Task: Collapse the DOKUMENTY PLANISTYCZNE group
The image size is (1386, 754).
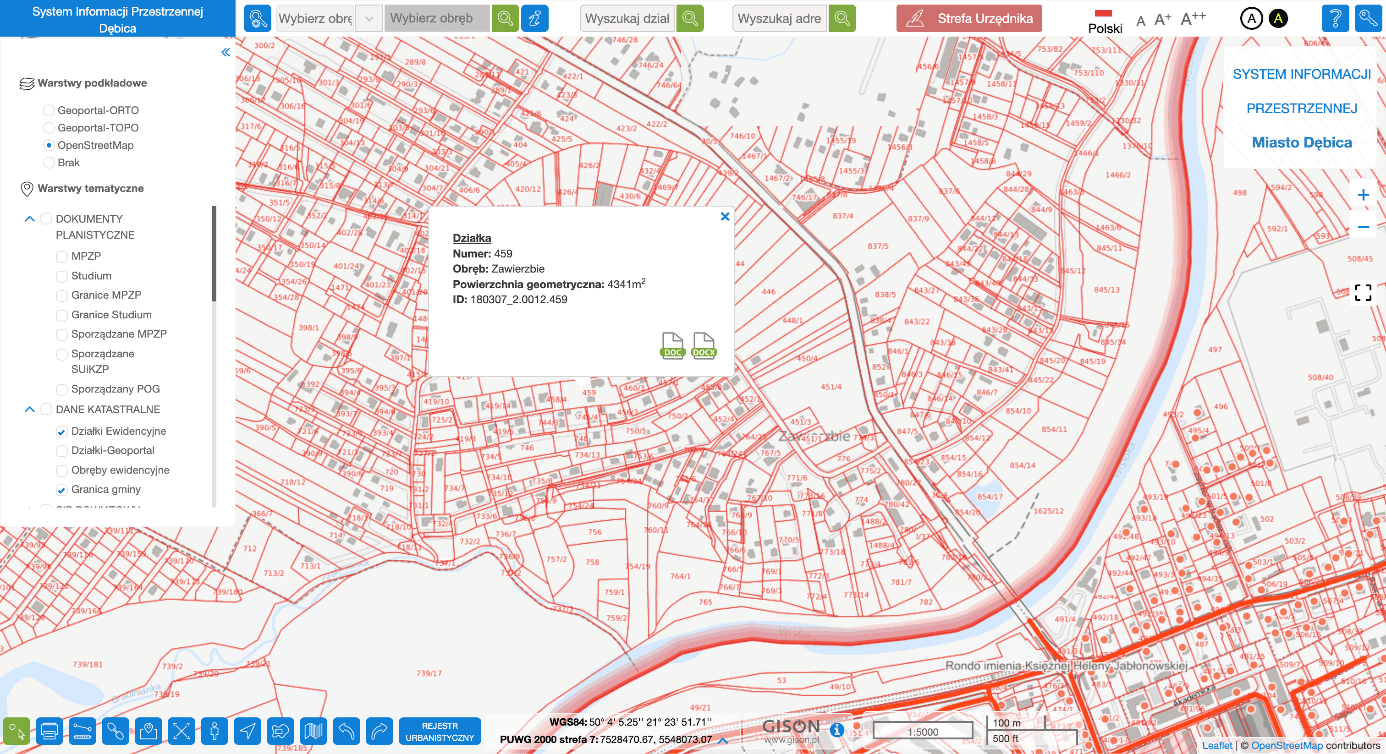Action: pyautogui.click(x=29, y=219)
